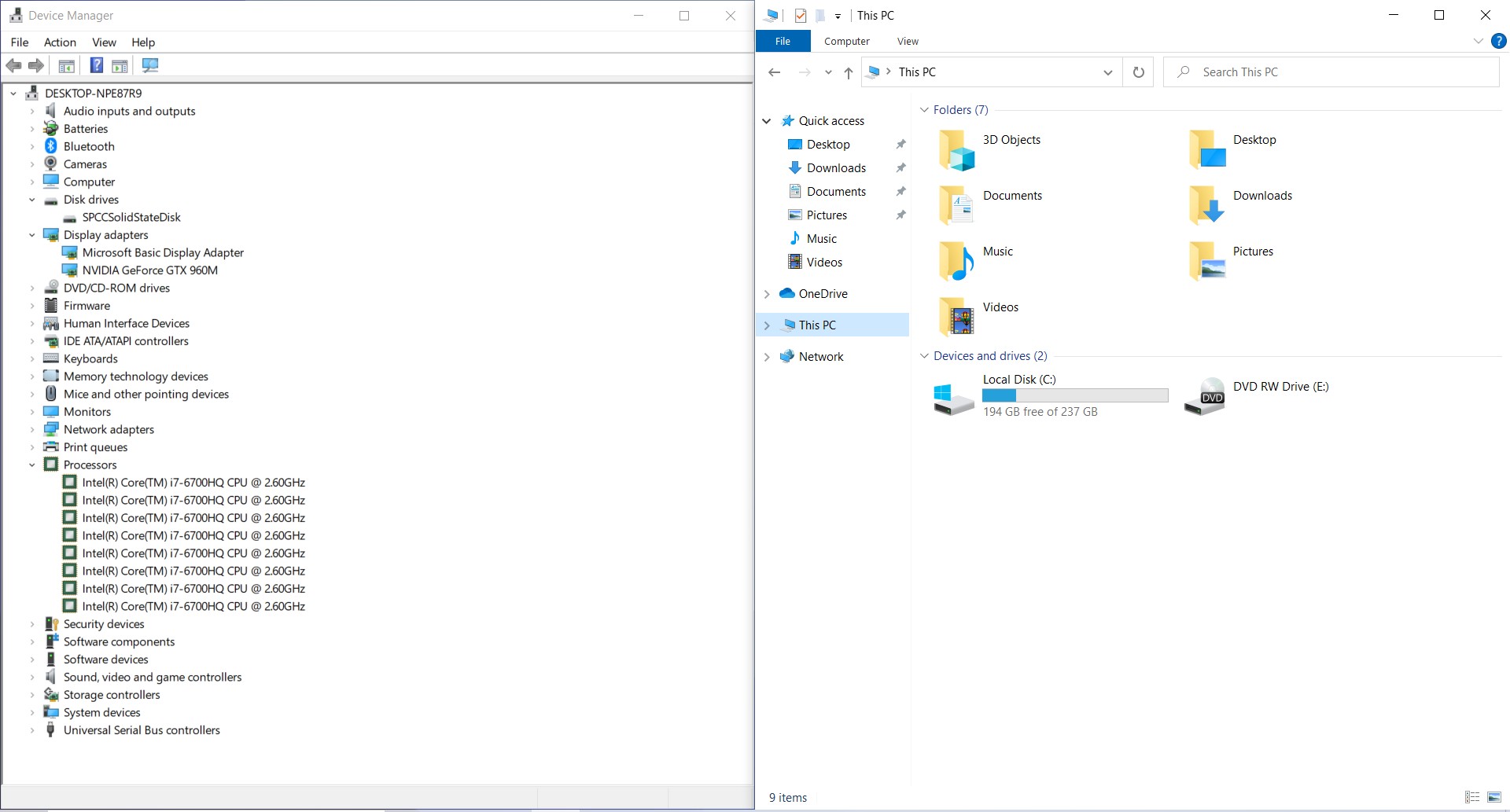Screen dimensions: 1510x812
Task: Select SPCCSolidStateDisk disk drive
Action: click(x=131, y=218)
